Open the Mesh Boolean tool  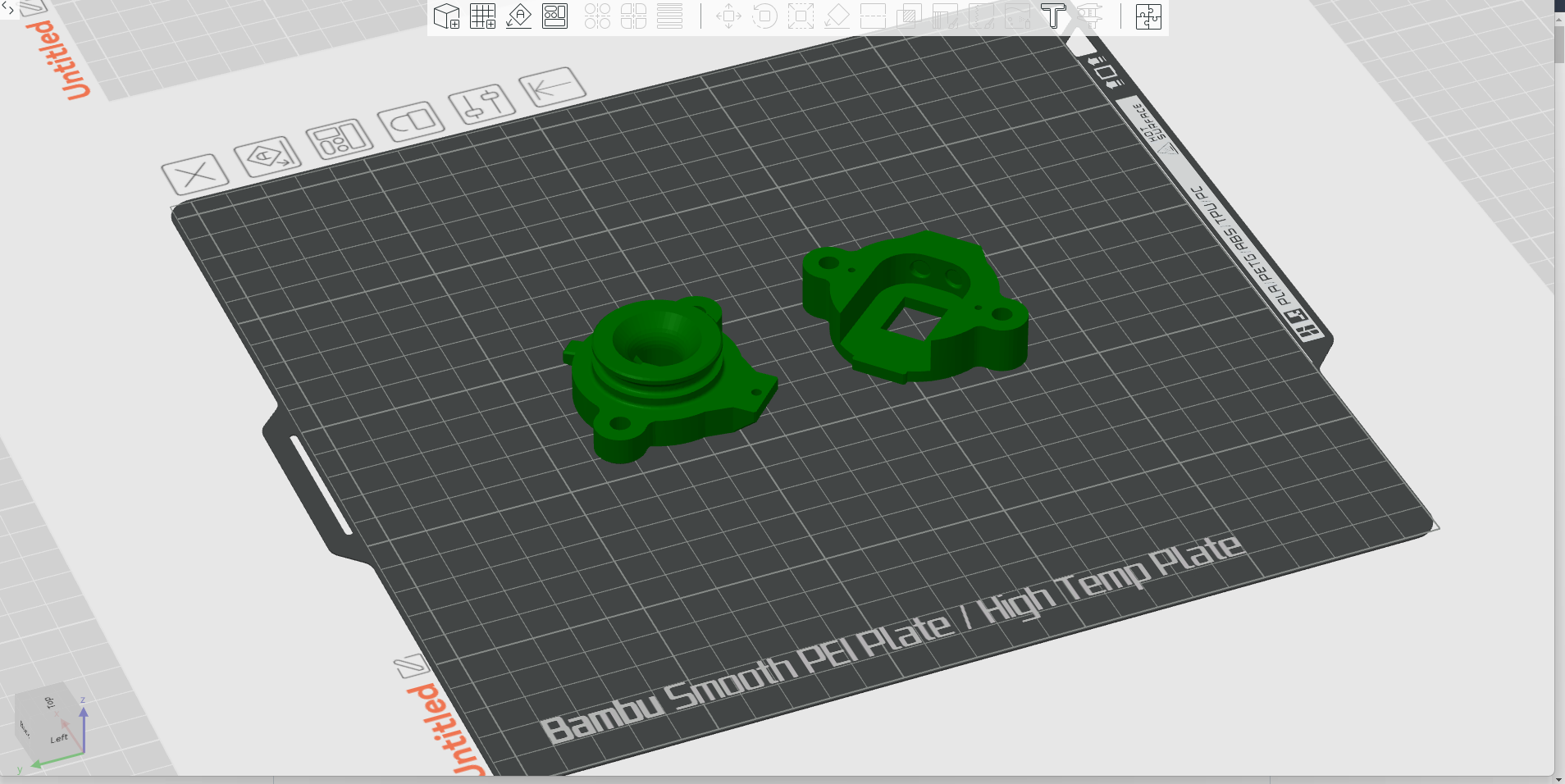909,16
